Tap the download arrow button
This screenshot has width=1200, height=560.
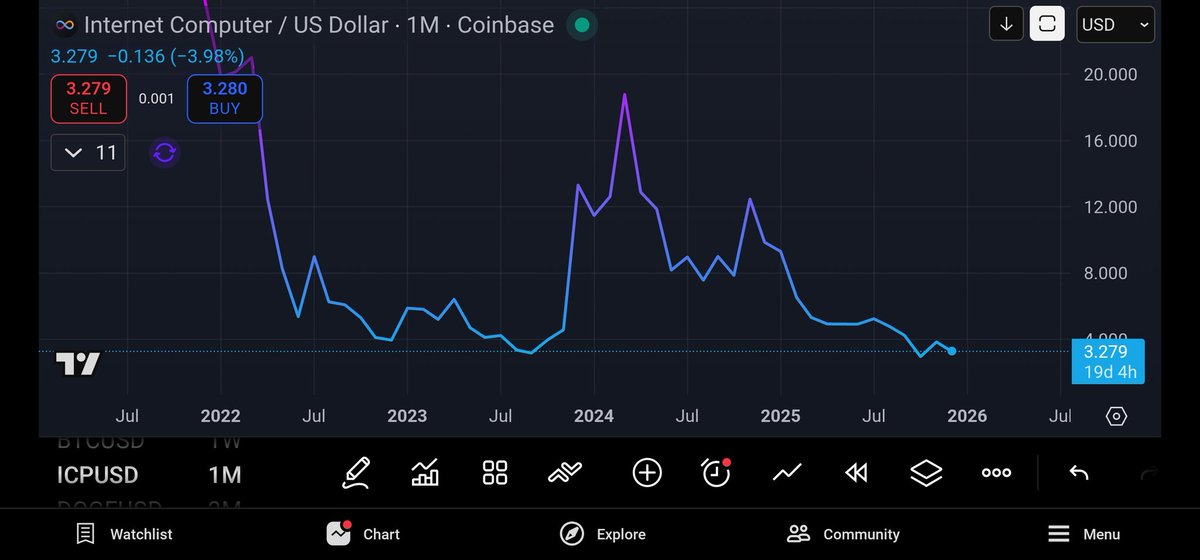1006,24
